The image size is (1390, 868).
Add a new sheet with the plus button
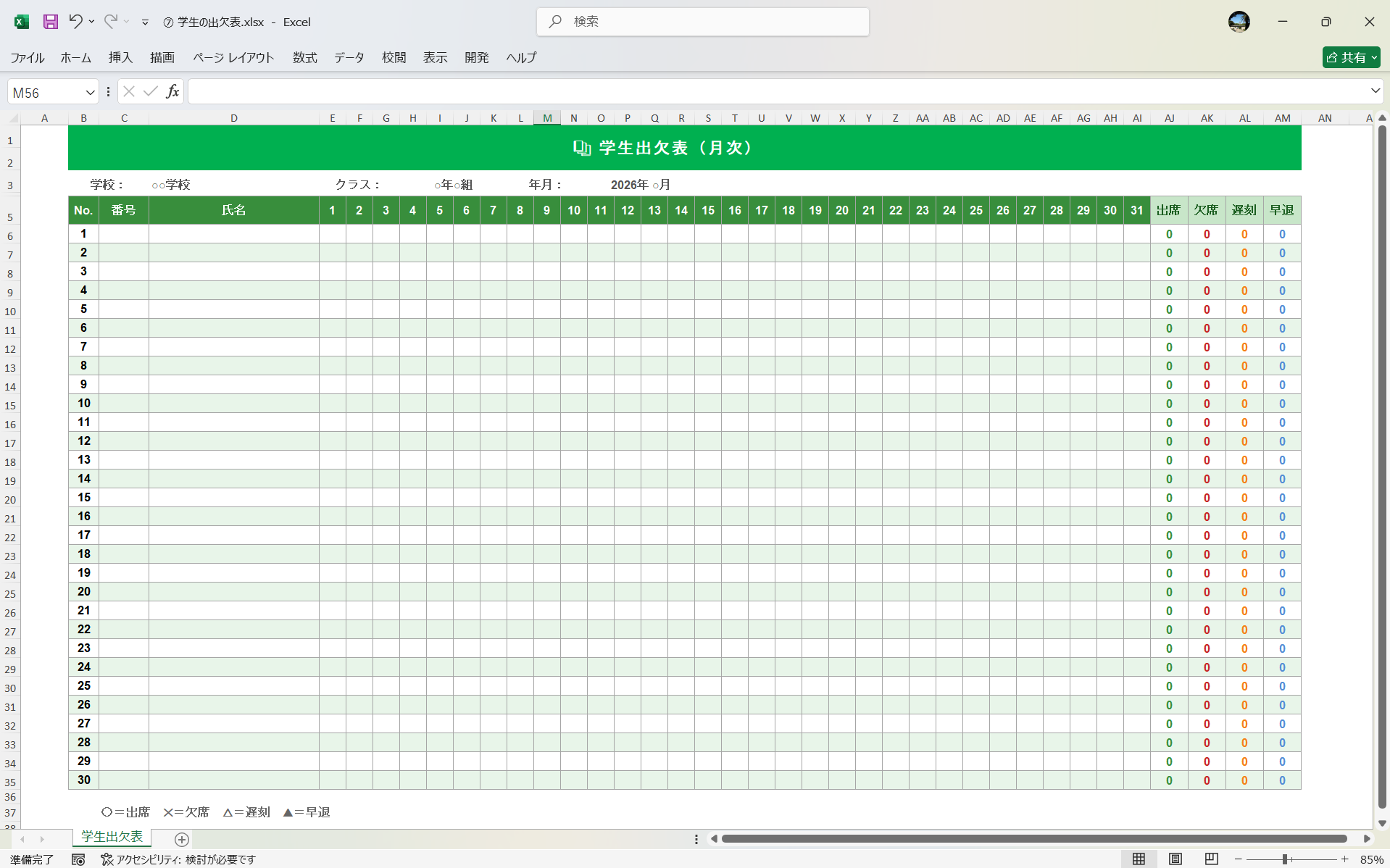tap(182, 840)
